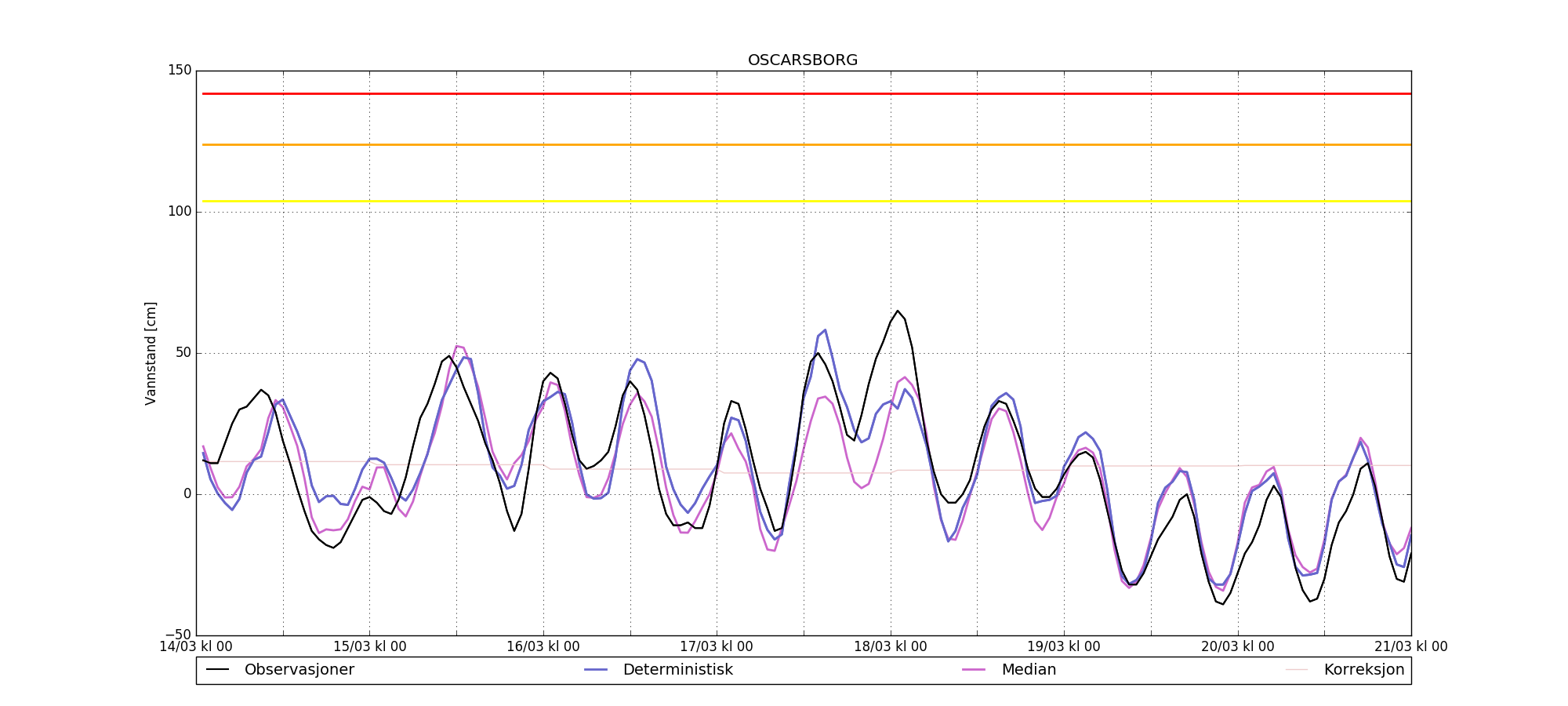This screenshot has width=1568, height=706.
Task: Click the Median legend label
Action: [1029, 670]
